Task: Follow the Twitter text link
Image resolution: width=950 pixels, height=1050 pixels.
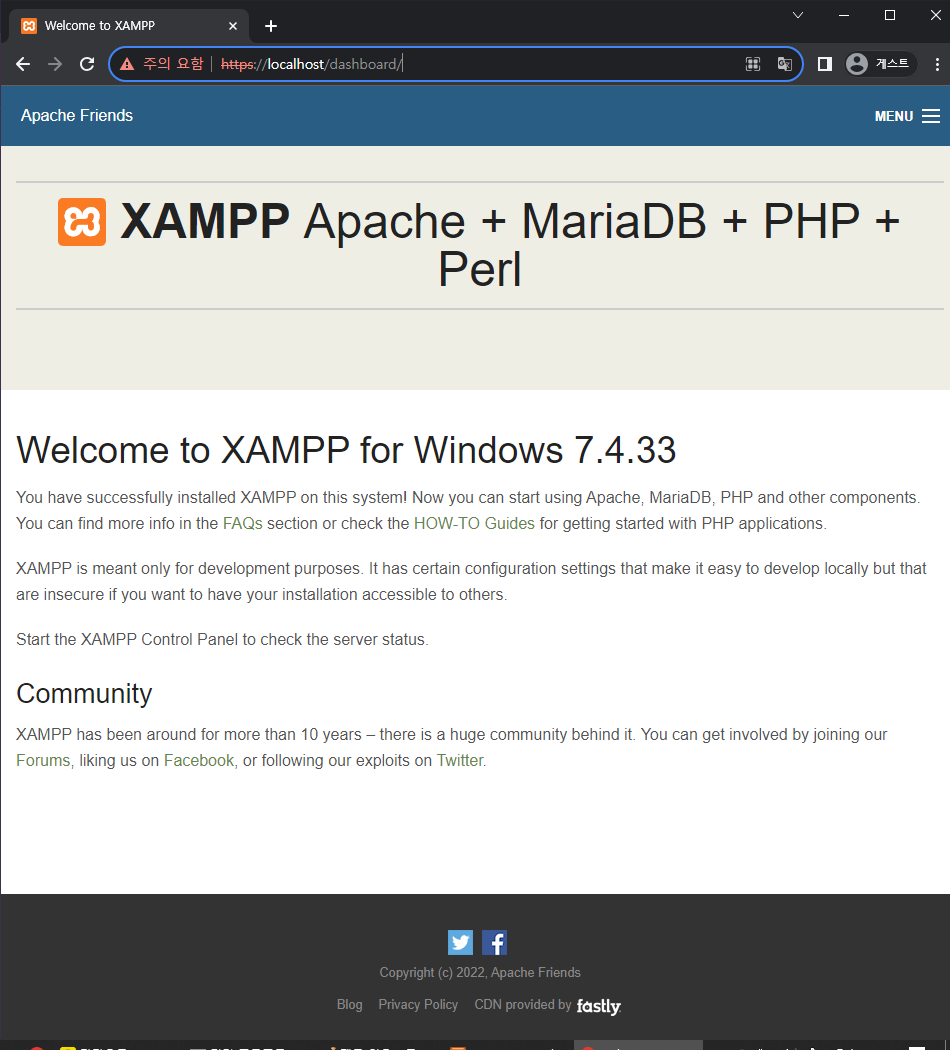Action: 460,761
